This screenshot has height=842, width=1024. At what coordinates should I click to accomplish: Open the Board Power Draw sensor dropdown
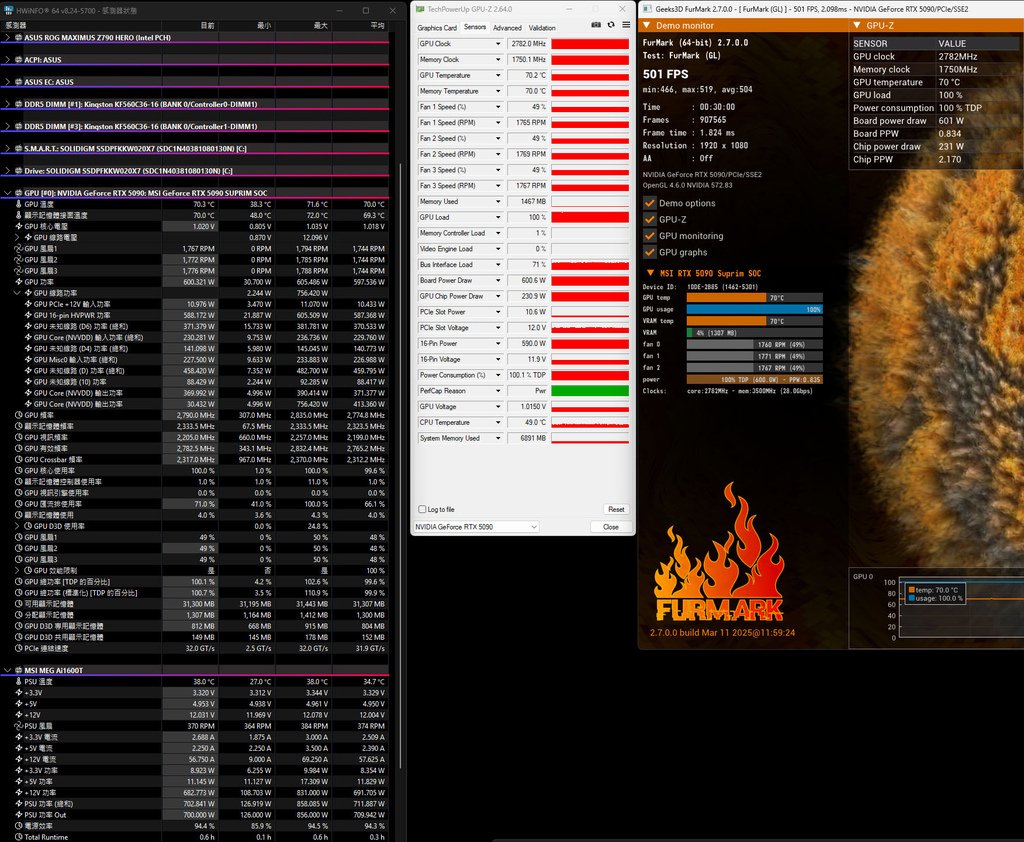[x=498, y=281]
